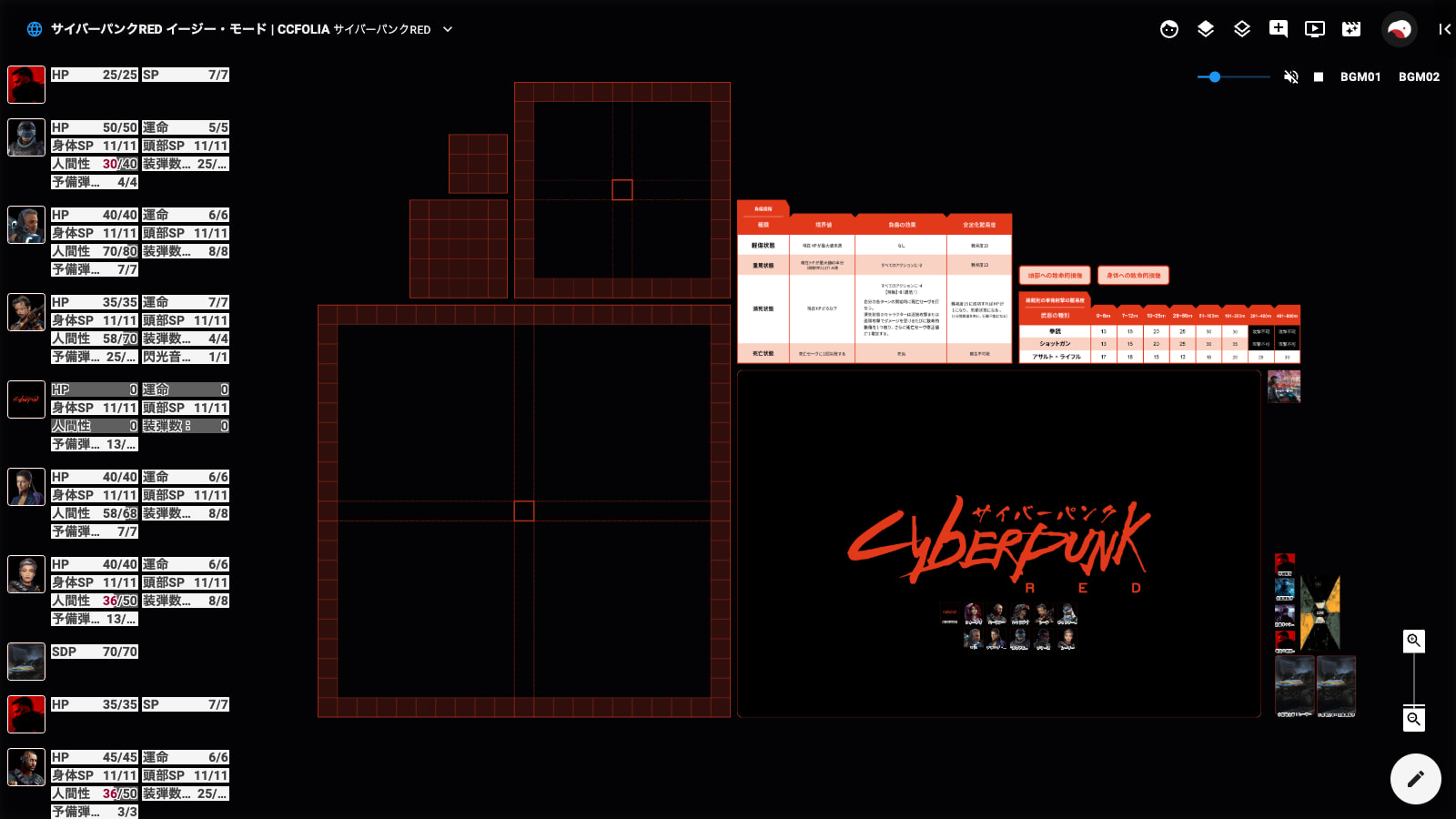Open the character list face icon
This screenshot has width=1456, height=819.
1169,29
